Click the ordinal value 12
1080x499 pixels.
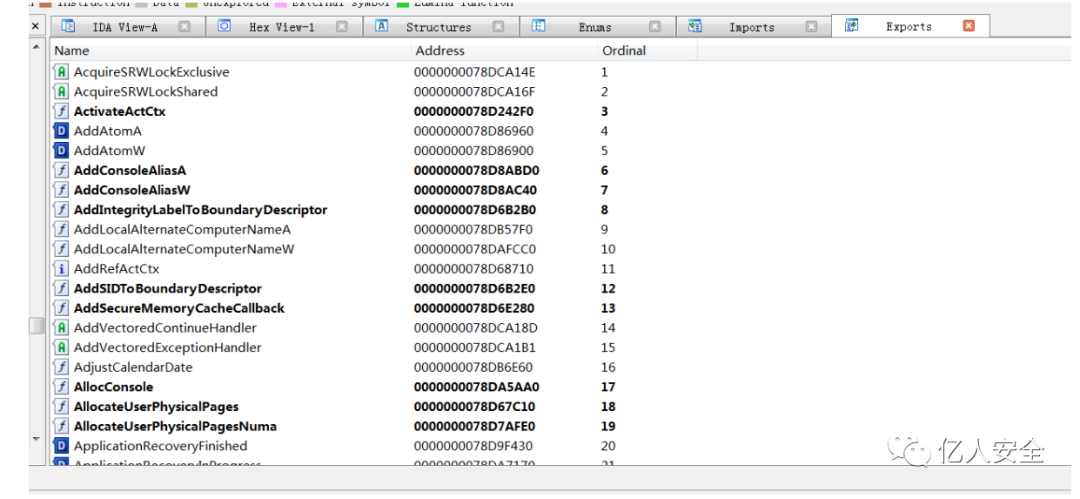click(608, 288)
